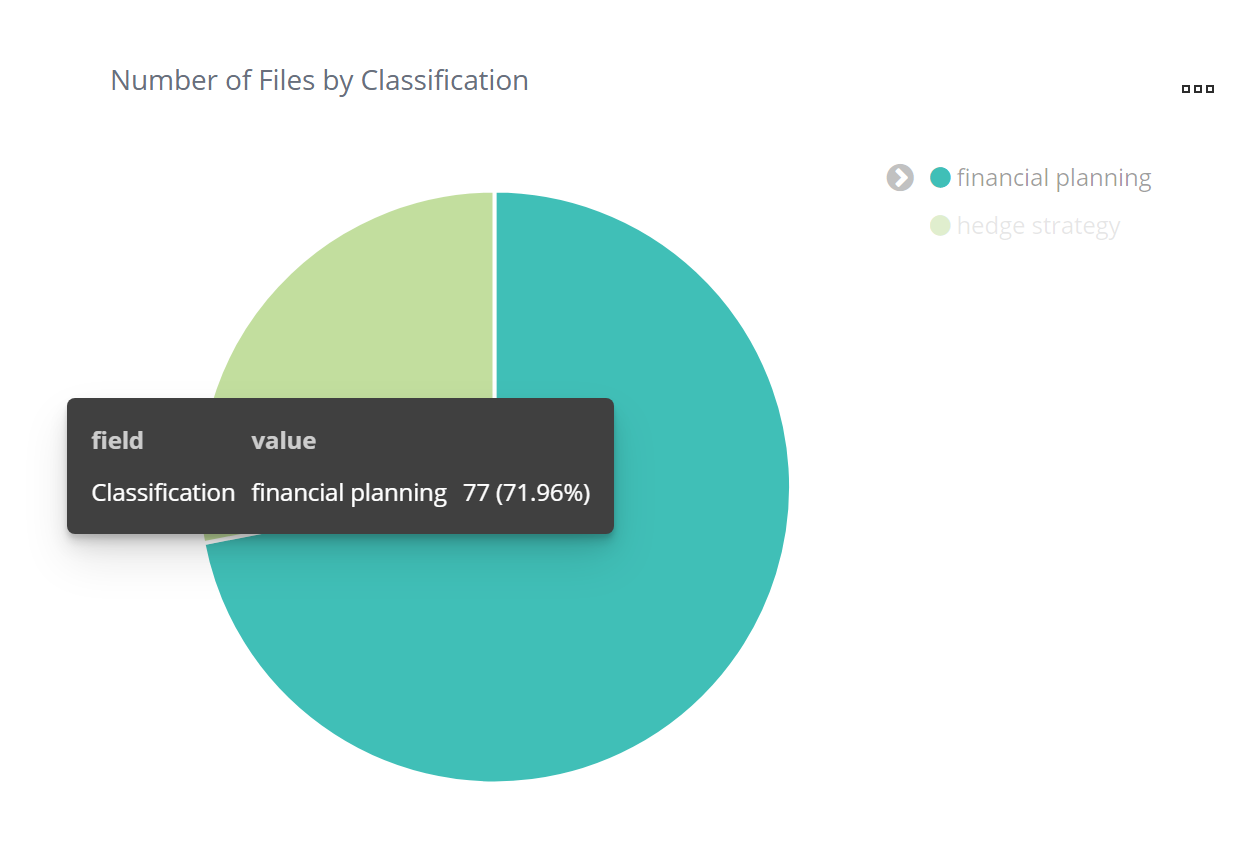Screen dimensions: 1240x850
Task: Click the leftmost square of the options icon
Action: tap(1186, 89)
